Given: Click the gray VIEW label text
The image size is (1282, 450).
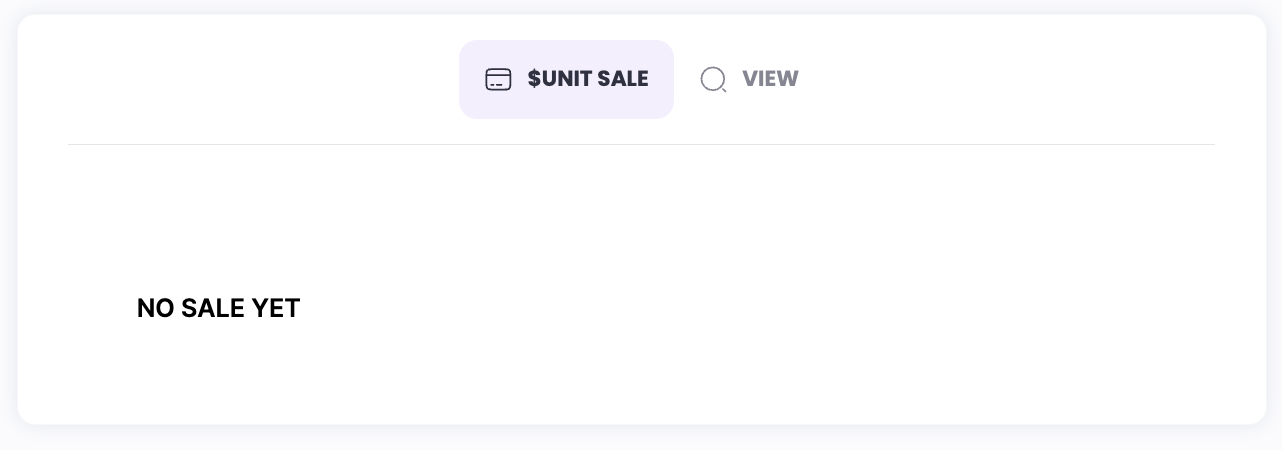Looking at the screenshot, I should point(770,79).
